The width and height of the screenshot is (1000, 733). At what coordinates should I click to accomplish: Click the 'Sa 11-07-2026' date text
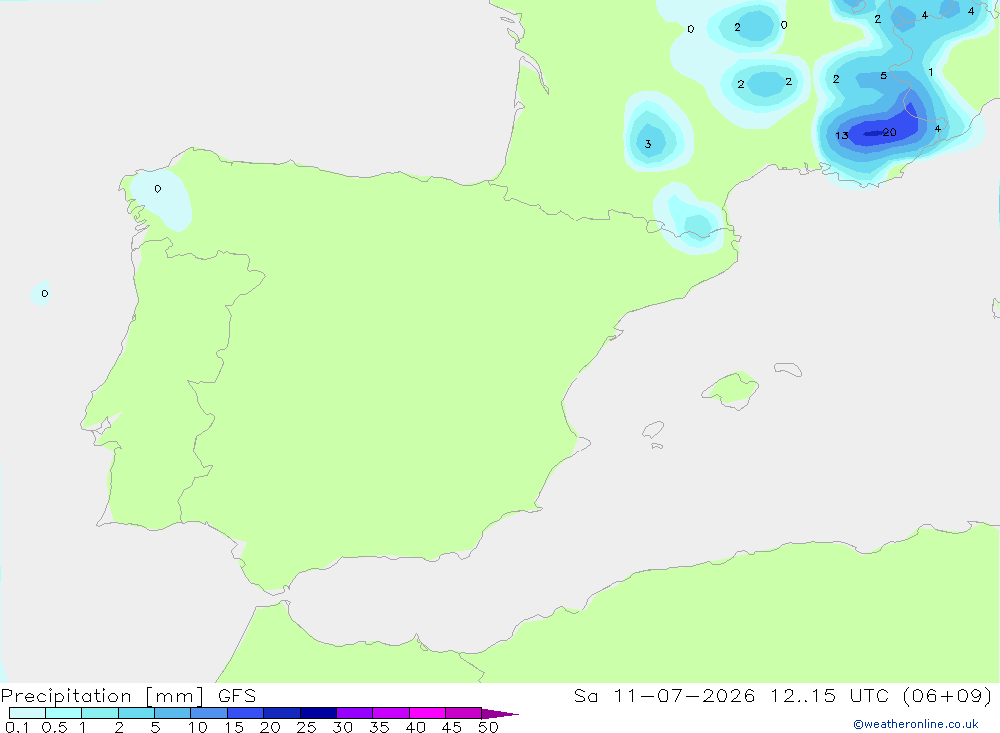point(664,696)
